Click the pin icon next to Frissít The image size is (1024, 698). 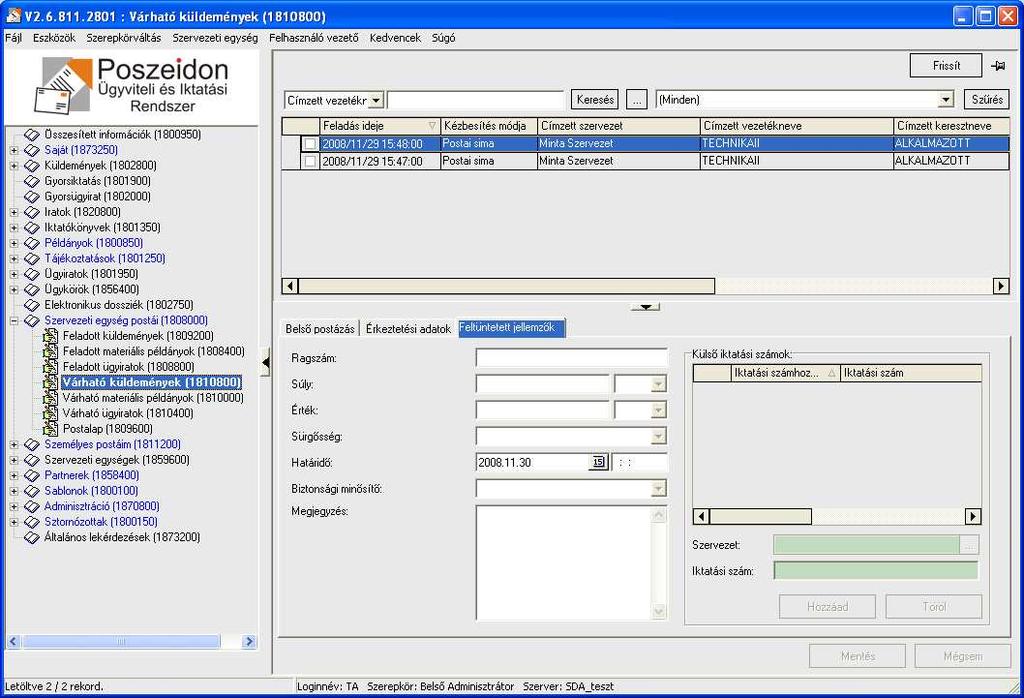click(x=997, y=66)
